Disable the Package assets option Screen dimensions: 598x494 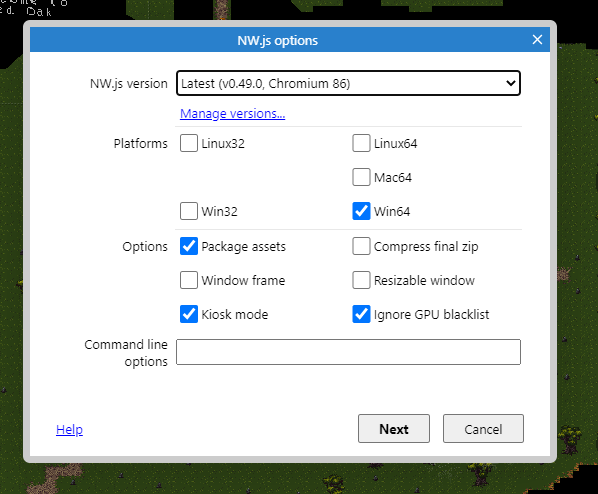tap(189, 246)
